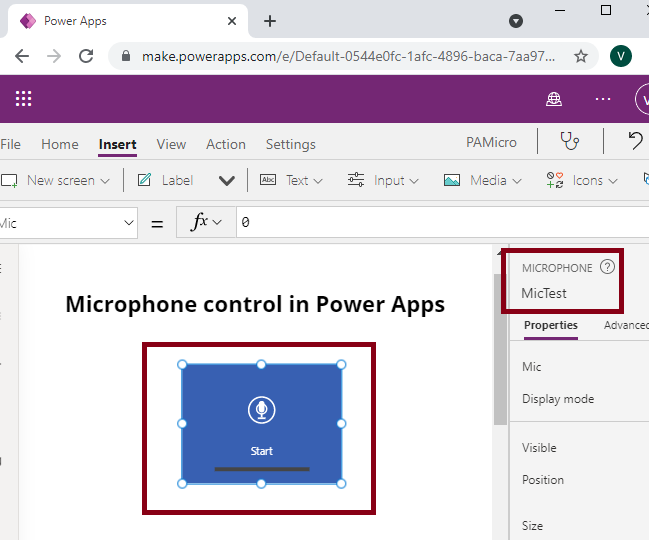The height and width of the screenshot is (543, 649).
Task: Bookmark this page with the star icon
Action: pos(581,56)
